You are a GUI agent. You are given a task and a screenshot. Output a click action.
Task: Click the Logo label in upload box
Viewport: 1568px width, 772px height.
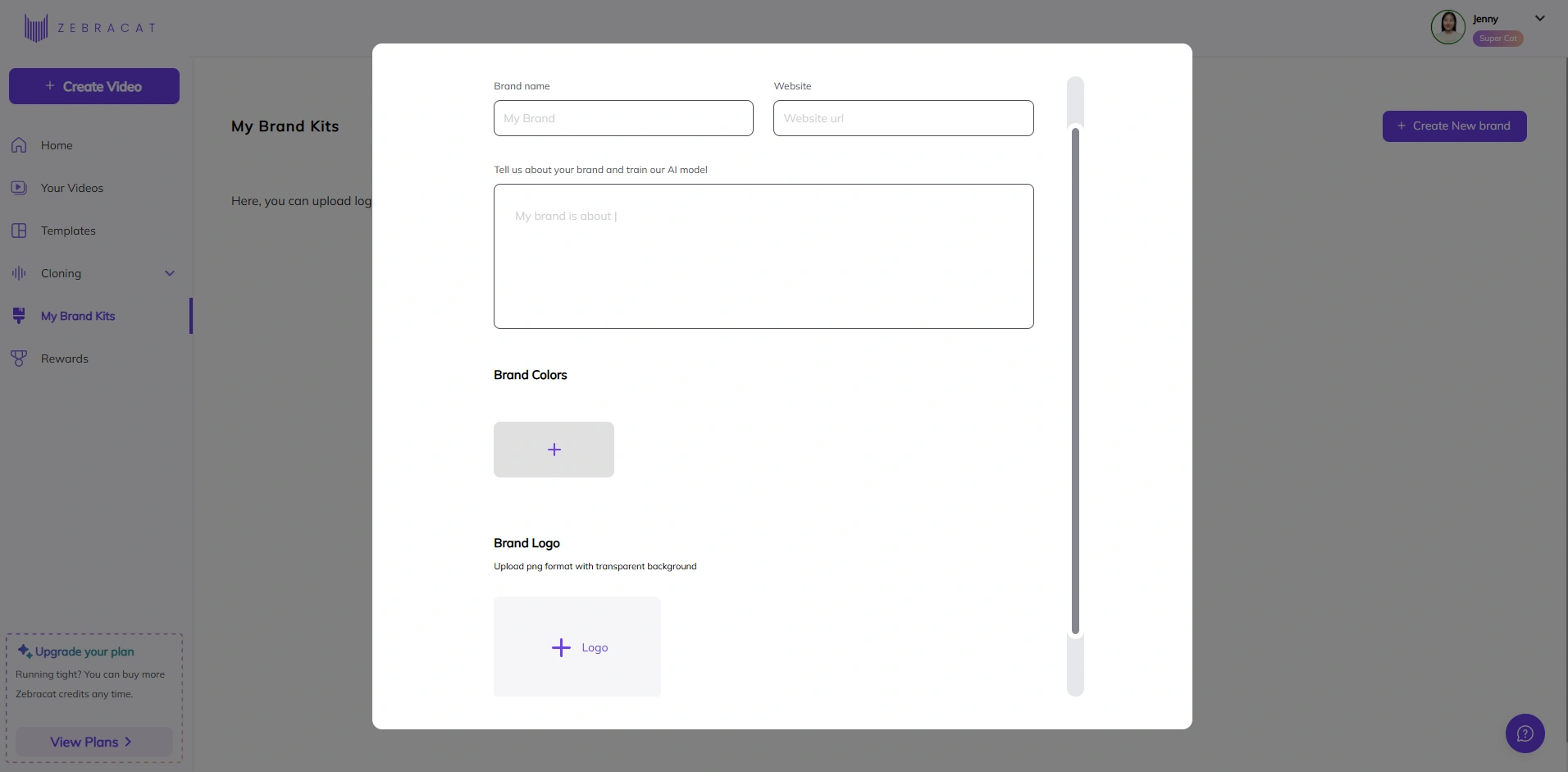point(595,647)
